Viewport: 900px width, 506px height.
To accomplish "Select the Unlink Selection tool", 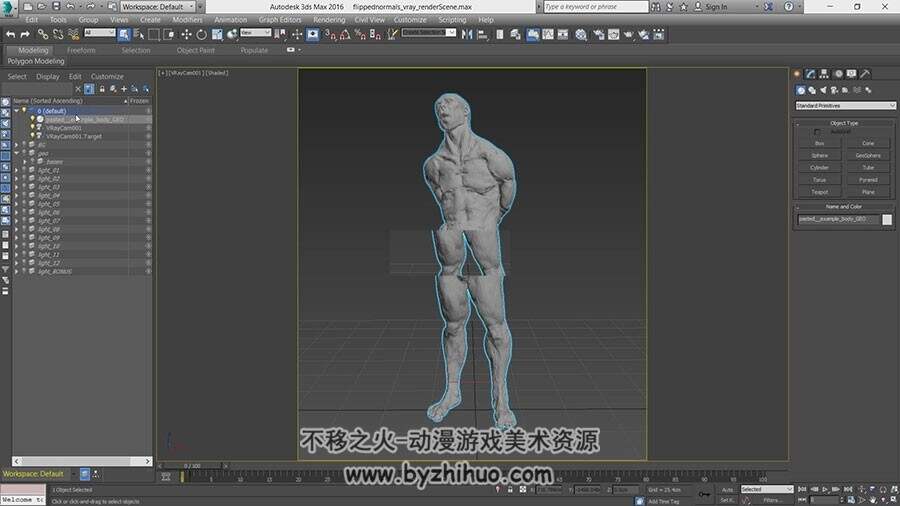I will tap(58, 34).
